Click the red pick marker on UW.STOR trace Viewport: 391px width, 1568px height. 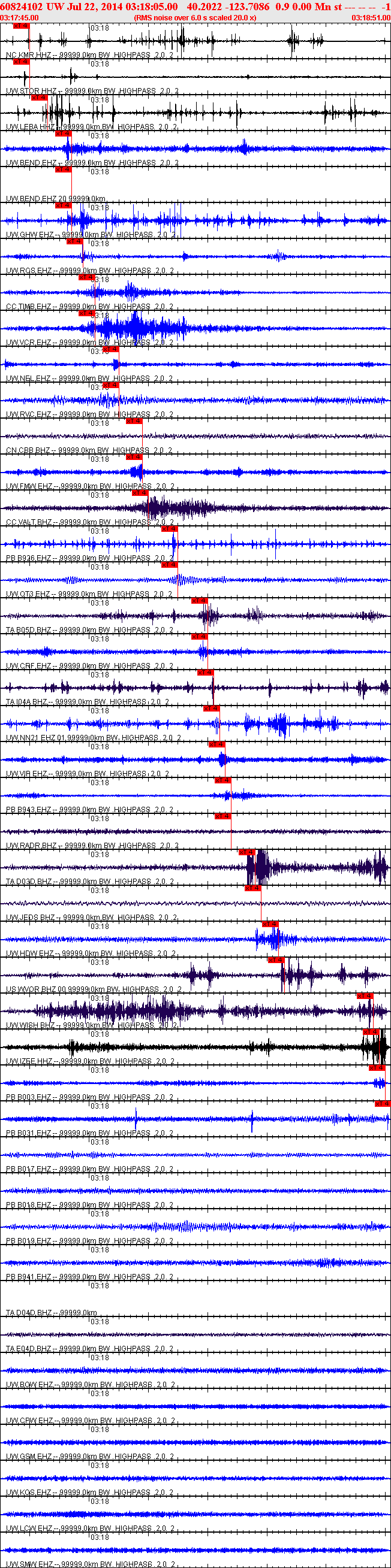21,62
